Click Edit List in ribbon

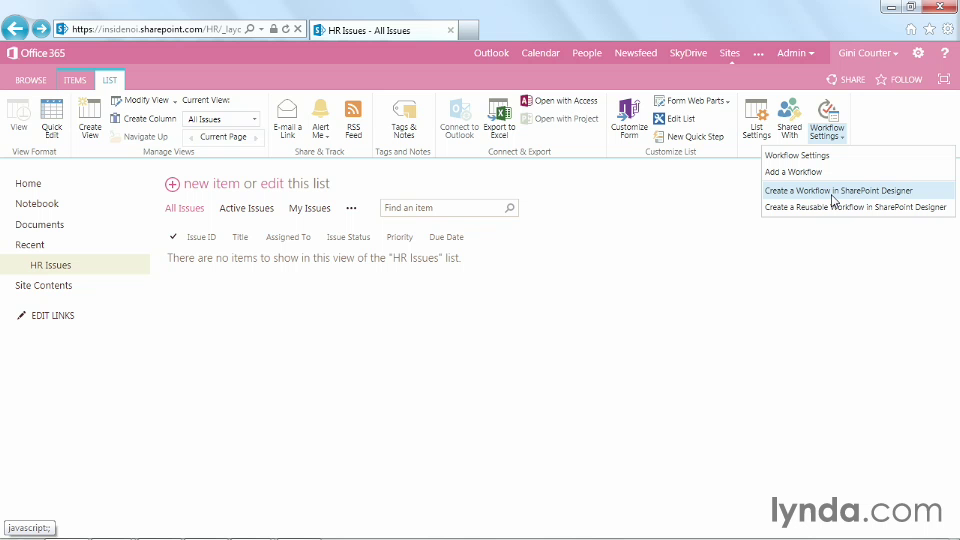point(674,119)
